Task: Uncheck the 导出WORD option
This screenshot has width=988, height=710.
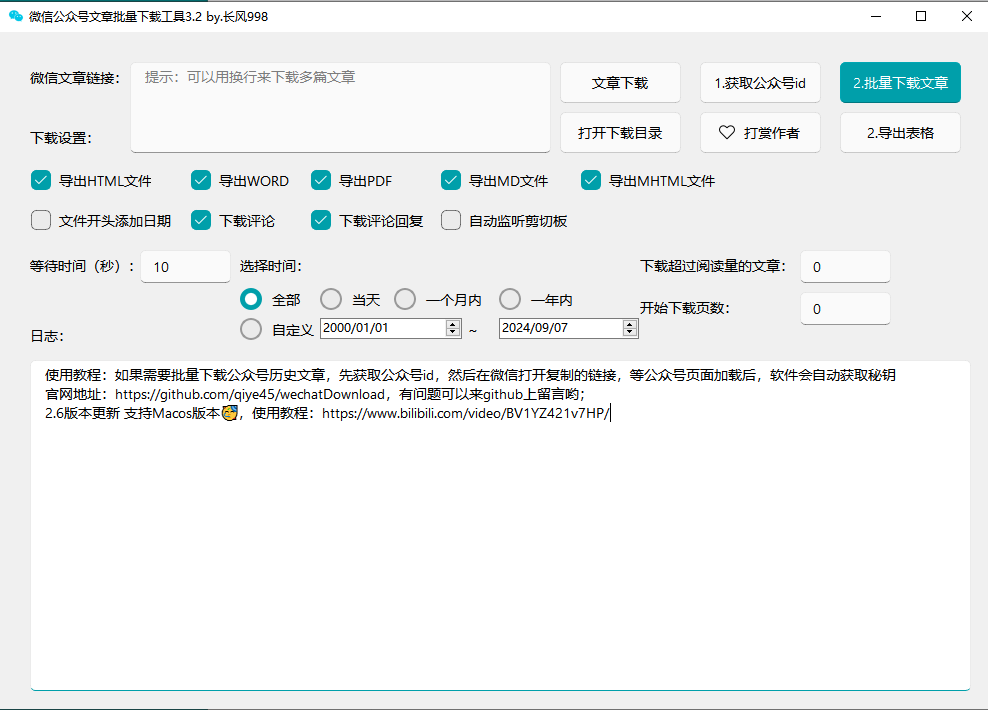Action: click(199, 180)
